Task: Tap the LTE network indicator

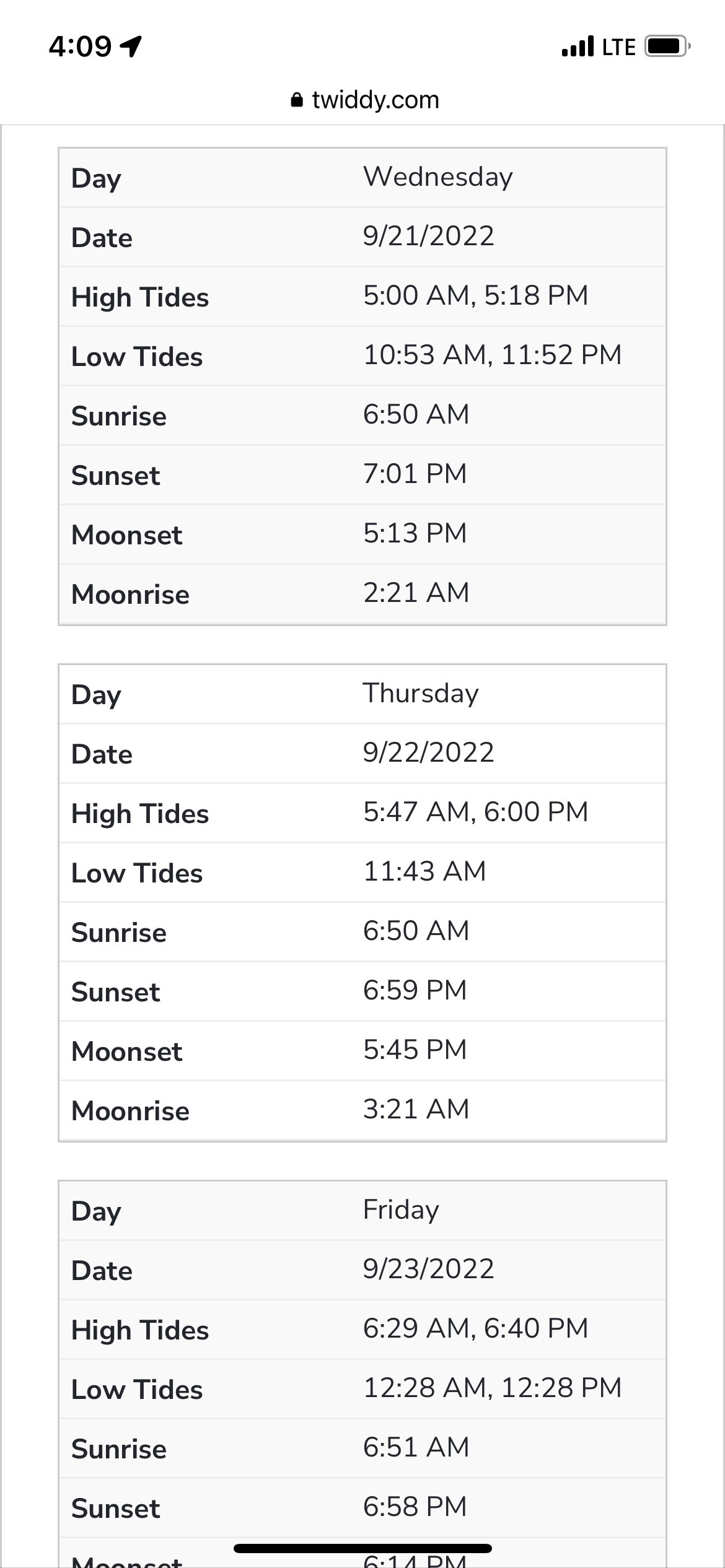Action: click(618, 47)
